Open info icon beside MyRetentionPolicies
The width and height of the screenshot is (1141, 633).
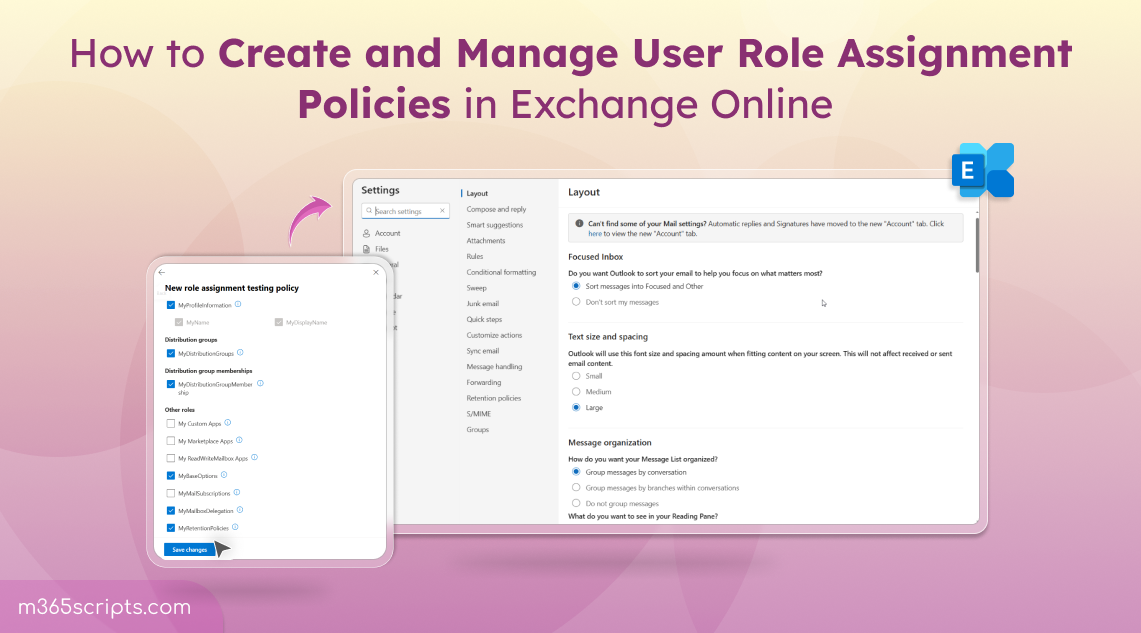pos(235,528)
